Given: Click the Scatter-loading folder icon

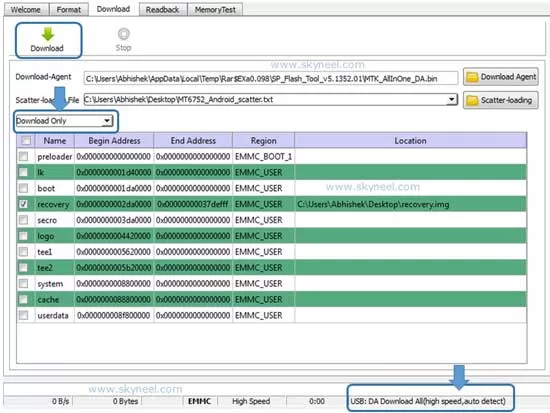Looking at the screenshot, I should tap(472, 100).
